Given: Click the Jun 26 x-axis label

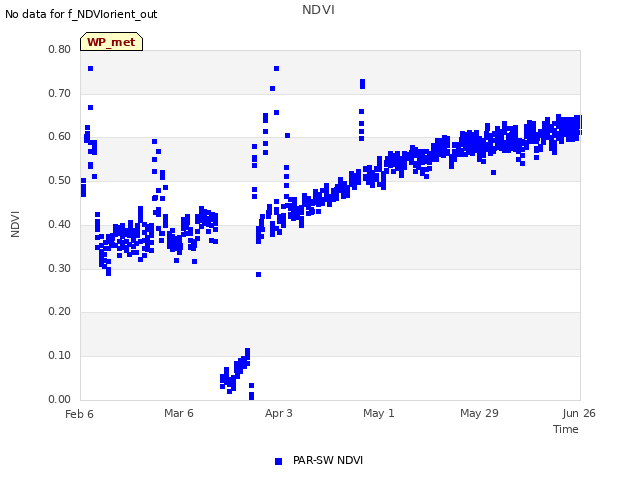Looking at the screenshot, I should [x=579, y=413].
